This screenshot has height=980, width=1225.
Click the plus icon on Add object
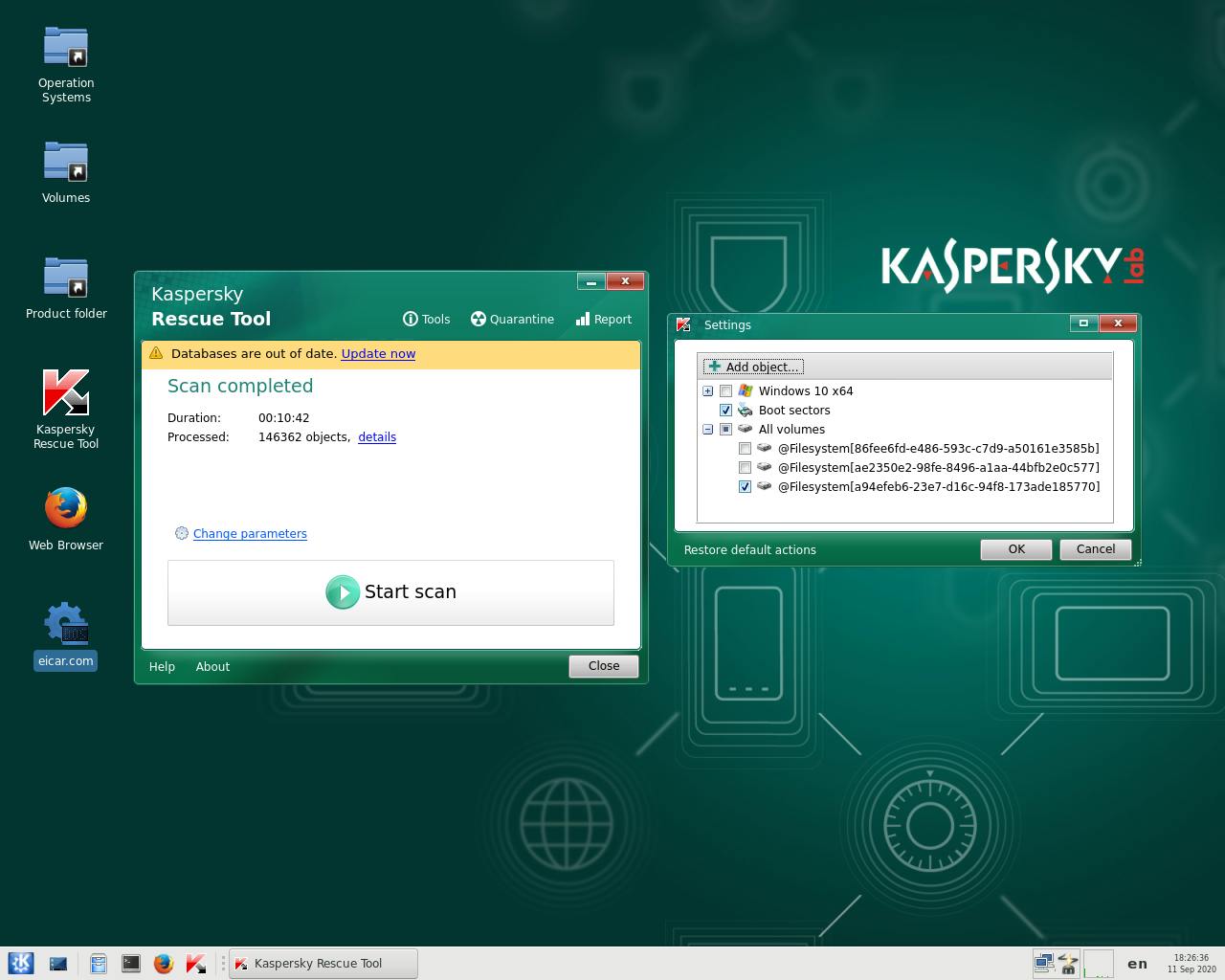pos(714,367)
